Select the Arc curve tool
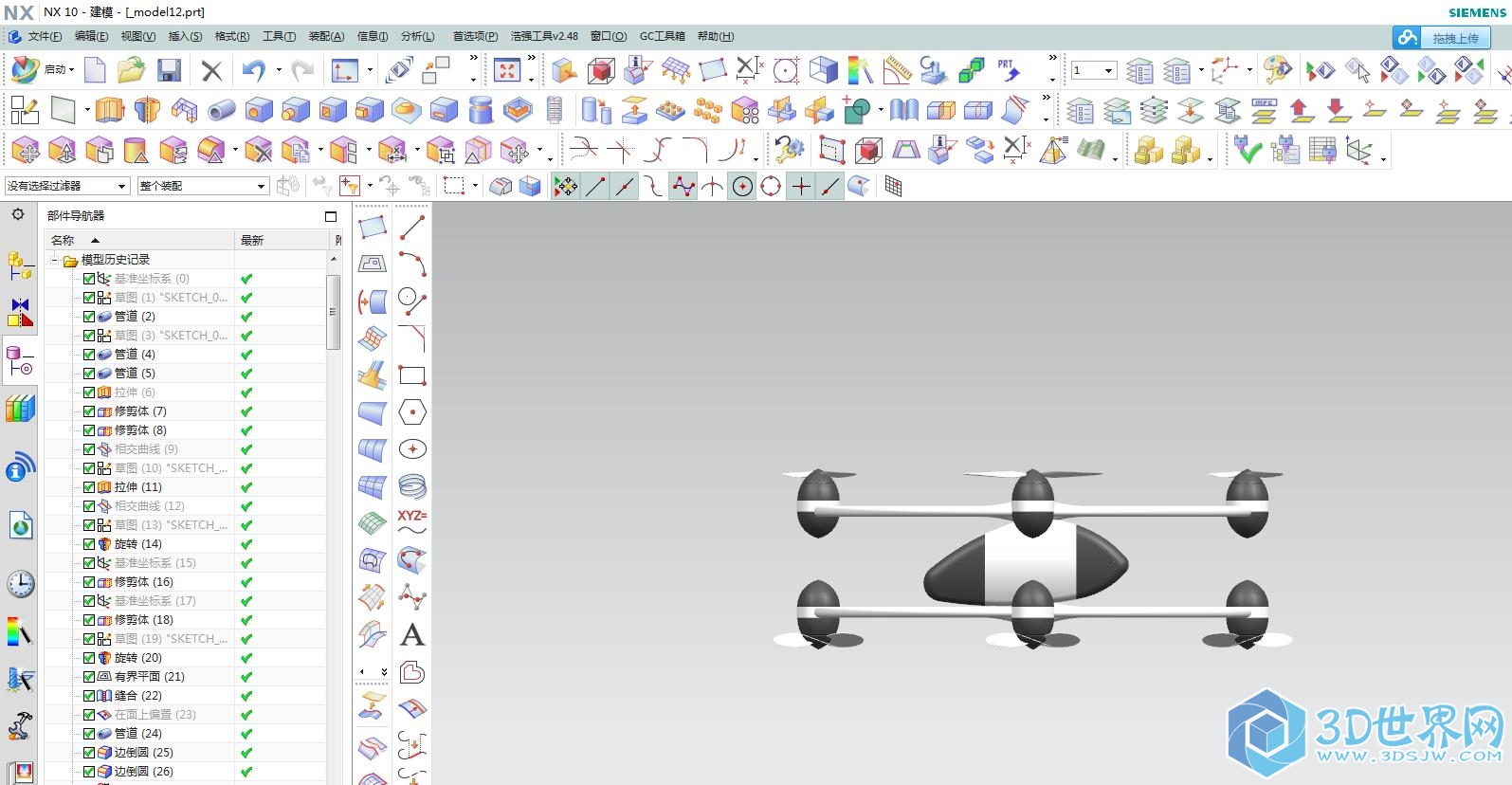 point(411,265)
